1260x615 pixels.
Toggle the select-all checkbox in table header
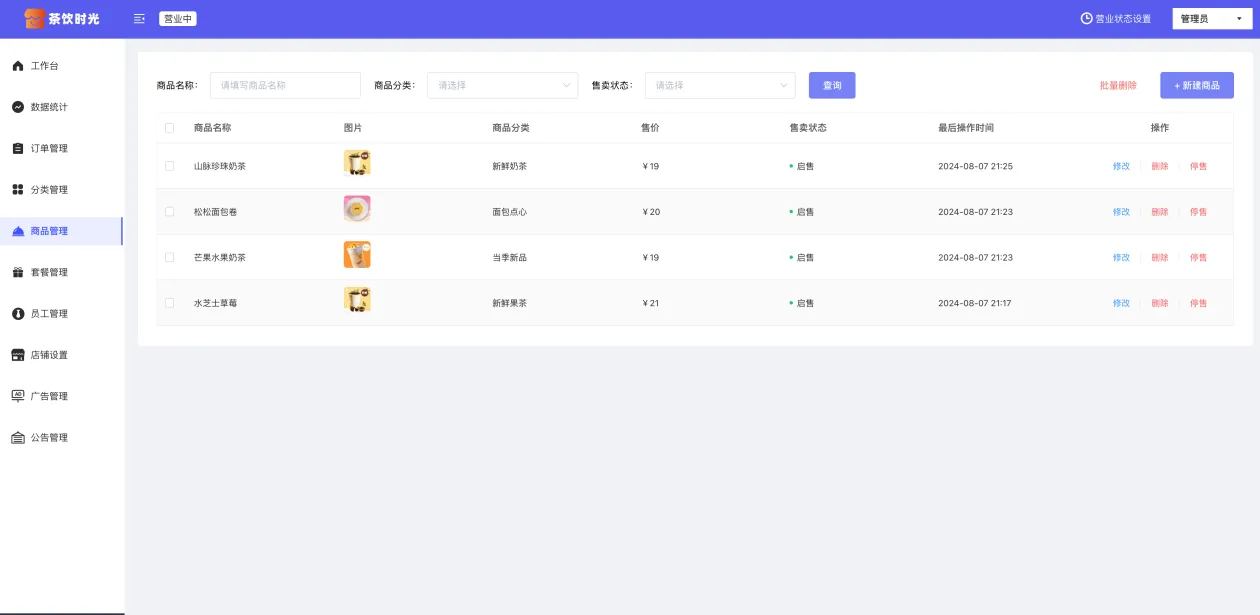pos(169,128)
